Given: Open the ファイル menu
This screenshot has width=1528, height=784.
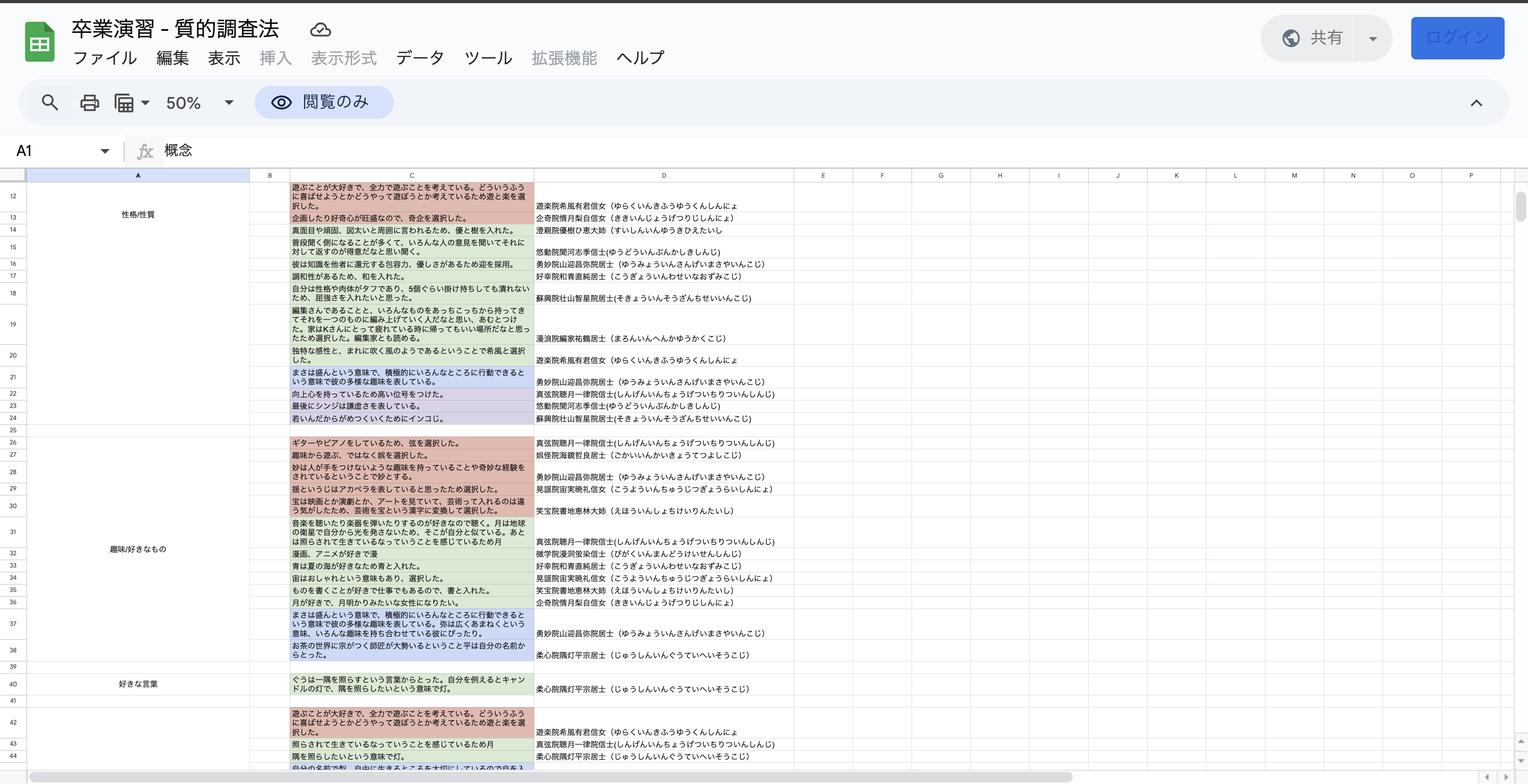Looking at the screenshot, I should 105,58.
